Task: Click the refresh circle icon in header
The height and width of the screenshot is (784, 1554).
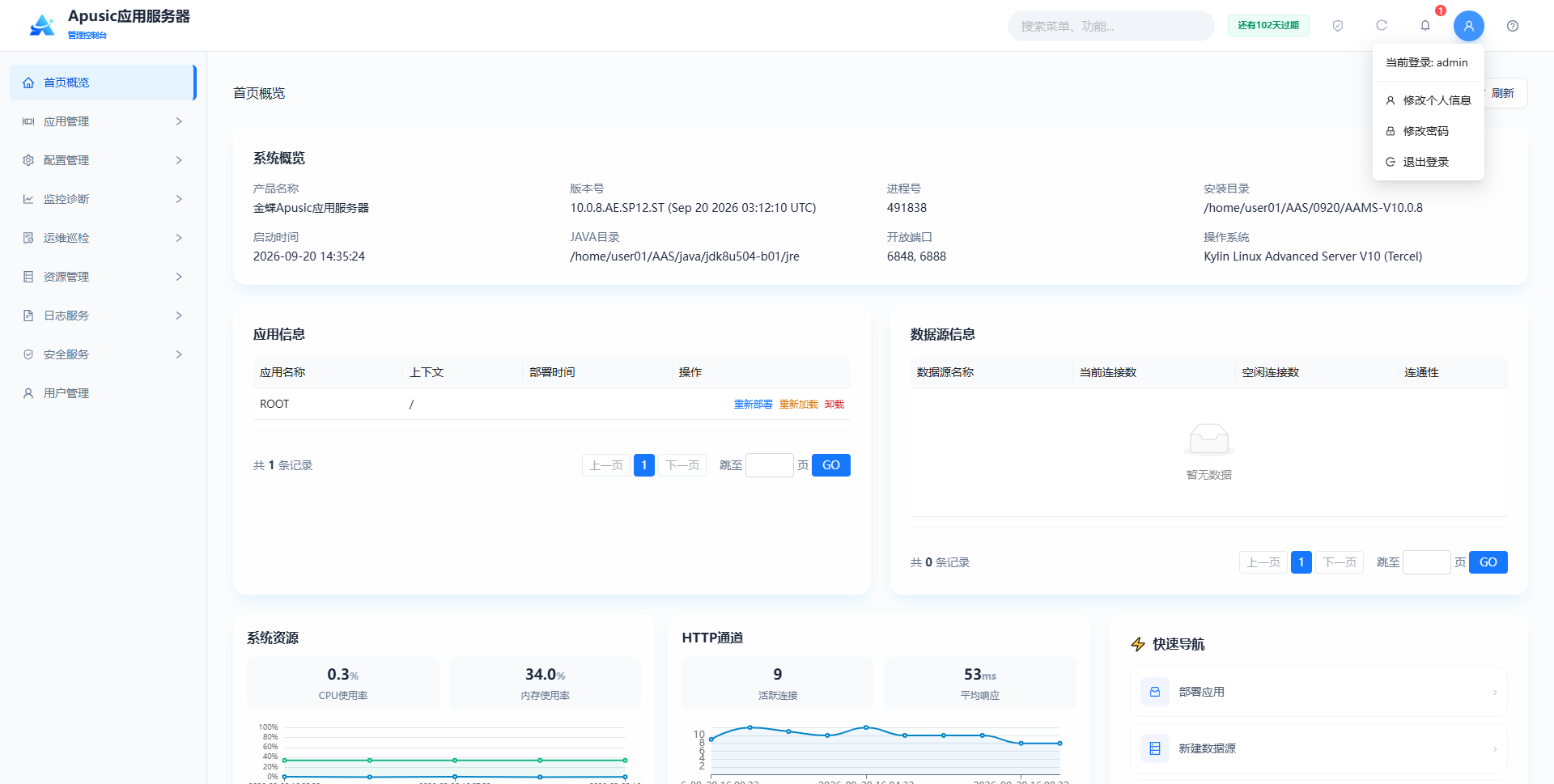Action: coord(1382,26)
